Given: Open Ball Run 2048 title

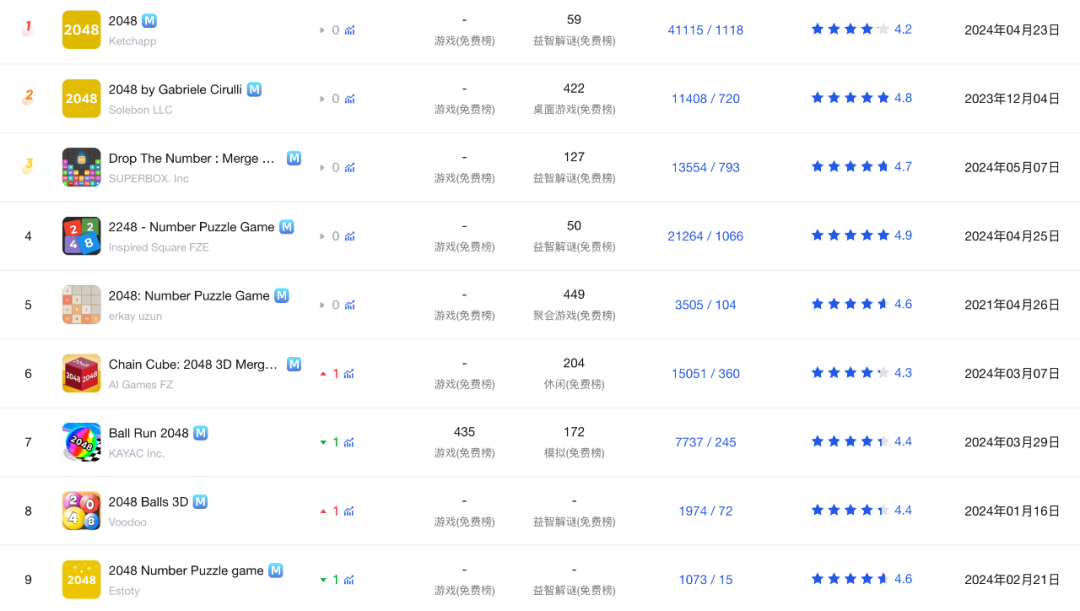Looking at the screenshot, I should 148,433.
